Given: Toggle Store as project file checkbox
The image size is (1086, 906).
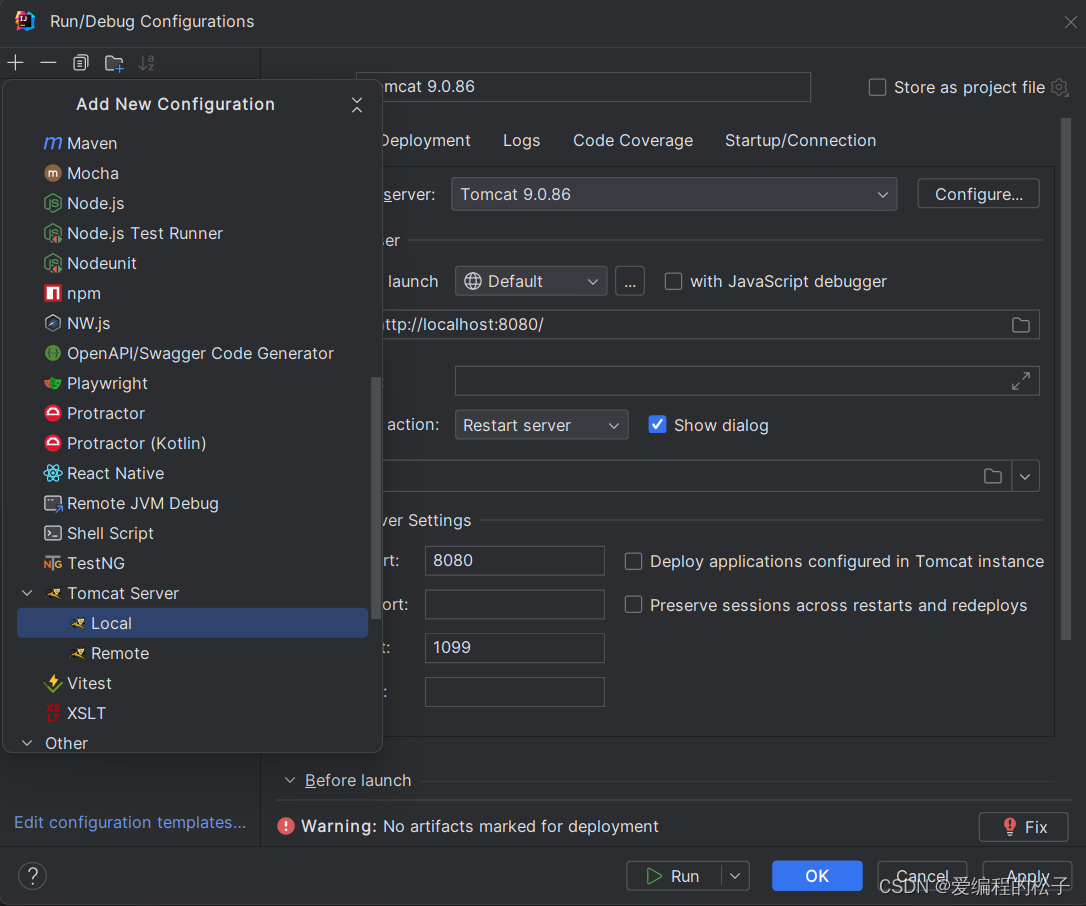Looking at the screenshot, I should pyautogui.click(x=878, y=87).
